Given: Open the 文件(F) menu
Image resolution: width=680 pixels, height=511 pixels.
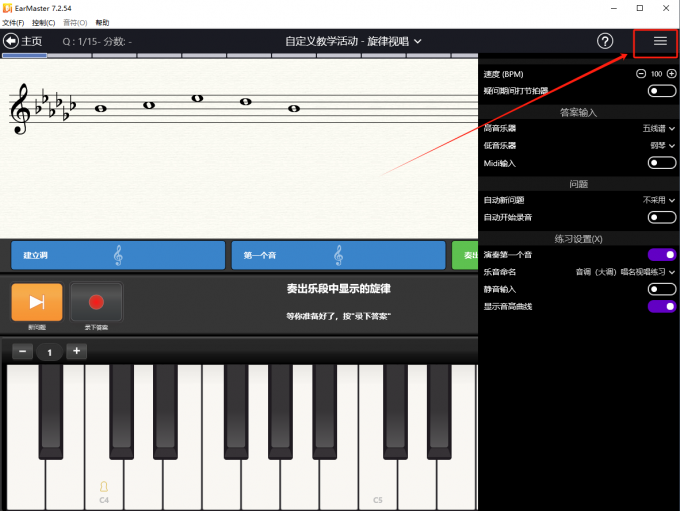Looking at the screenshot, I should (x=13, y=22).
